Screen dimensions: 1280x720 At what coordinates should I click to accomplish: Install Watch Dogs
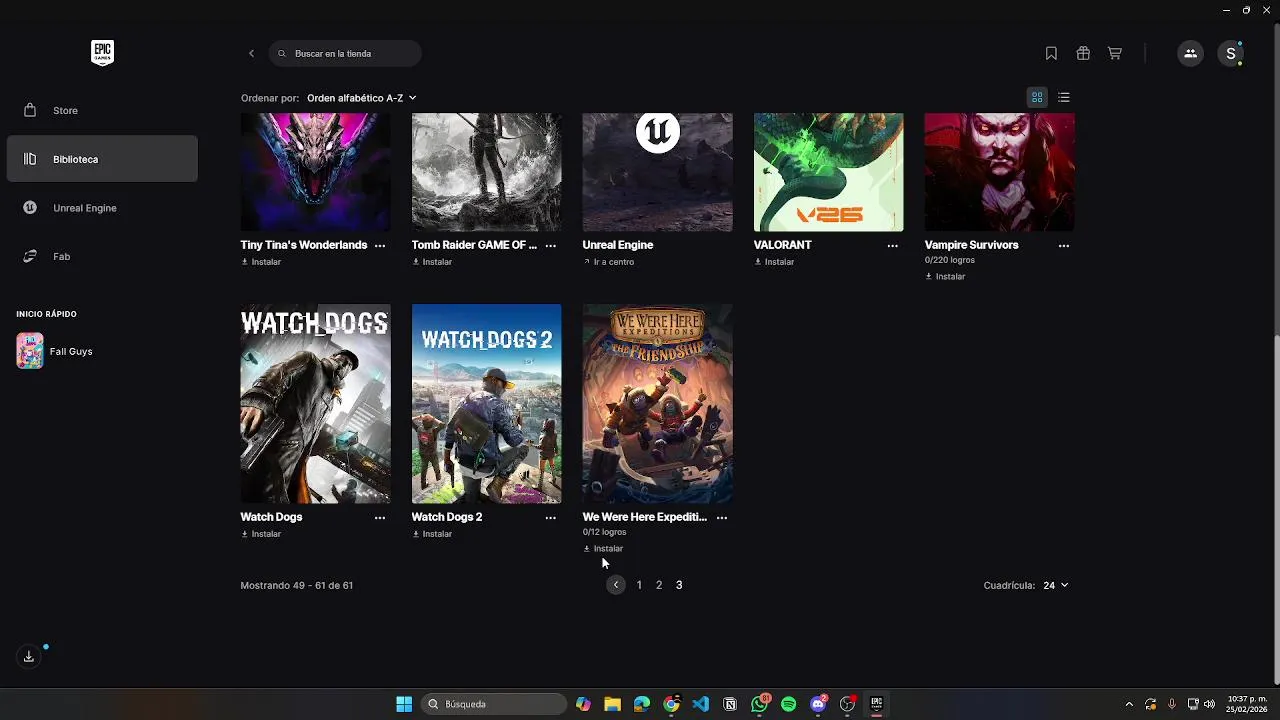(261, 534)
